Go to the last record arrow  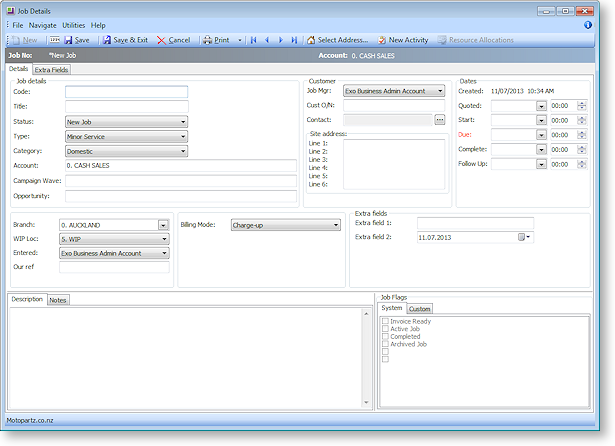click(x=294, y=40)
